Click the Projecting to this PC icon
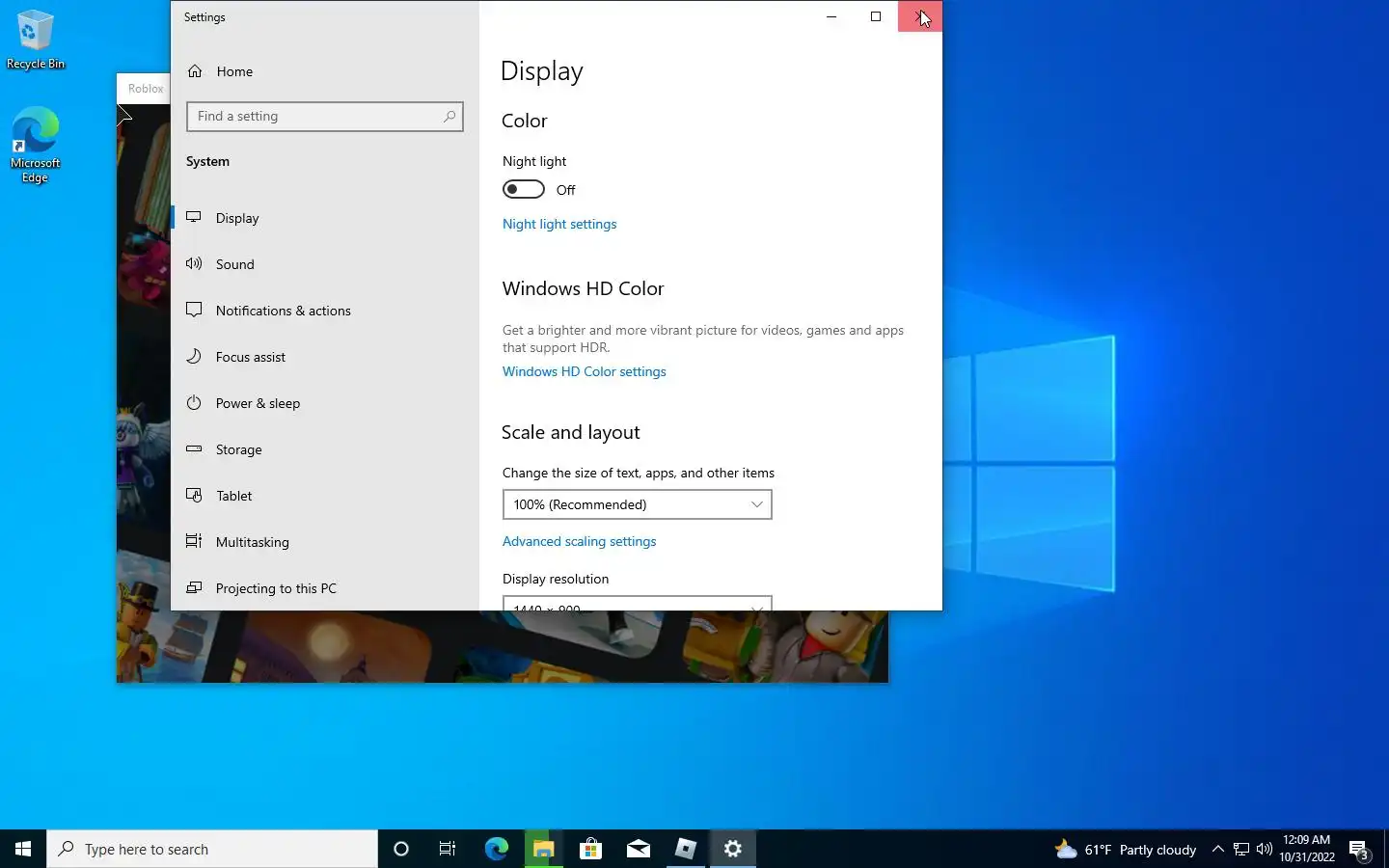Image resolution: width=1389 pixels, height=868 pixels. pyautogui.click(x=194, y=587)
